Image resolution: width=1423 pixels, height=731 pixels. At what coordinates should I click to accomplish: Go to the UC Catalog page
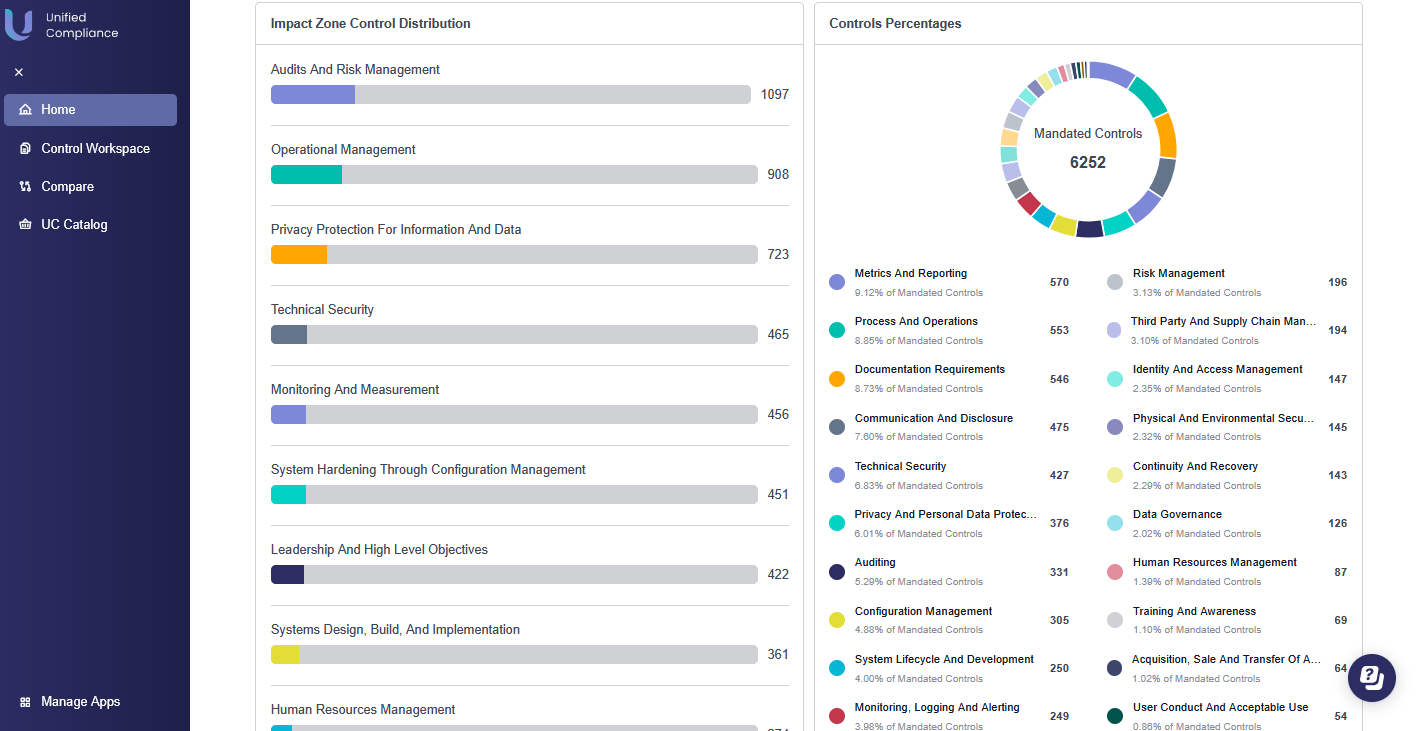[74, 225]
